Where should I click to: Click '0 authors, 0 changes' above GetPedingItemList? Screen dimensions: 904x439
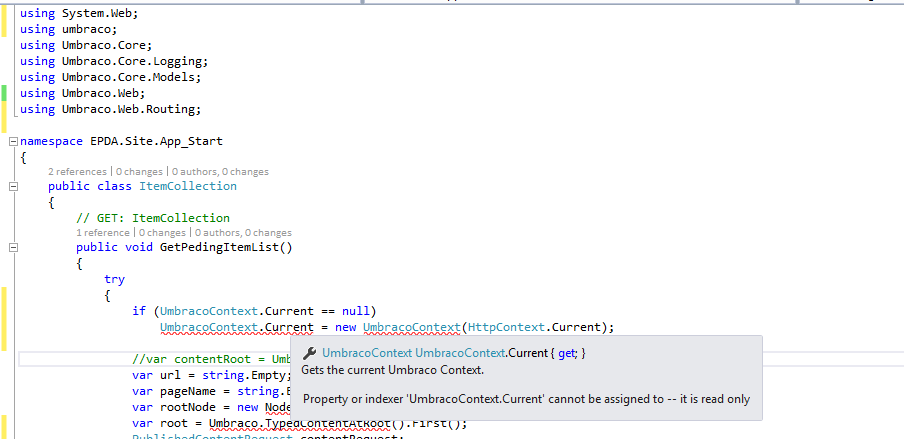[243, 233]
